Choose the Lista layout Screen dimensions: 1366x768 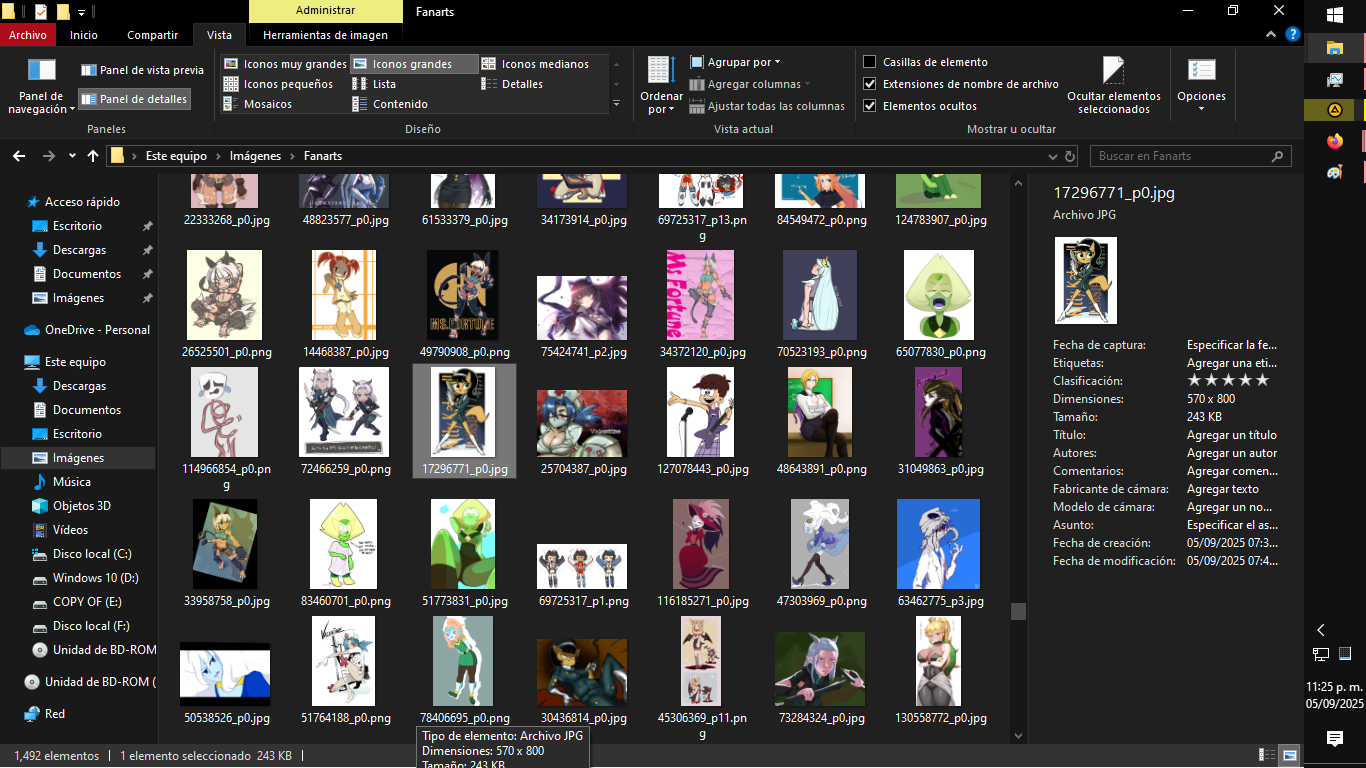pyautogui.click(x=375, y=84)
